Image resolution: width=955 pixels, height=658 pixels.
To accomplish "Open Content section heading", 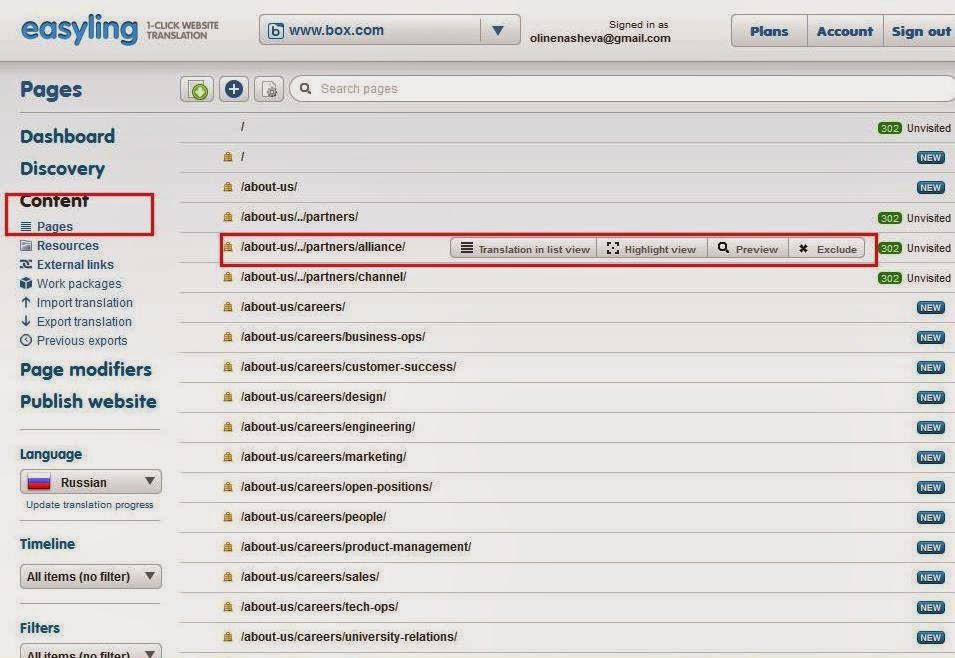I will (54, 200).
